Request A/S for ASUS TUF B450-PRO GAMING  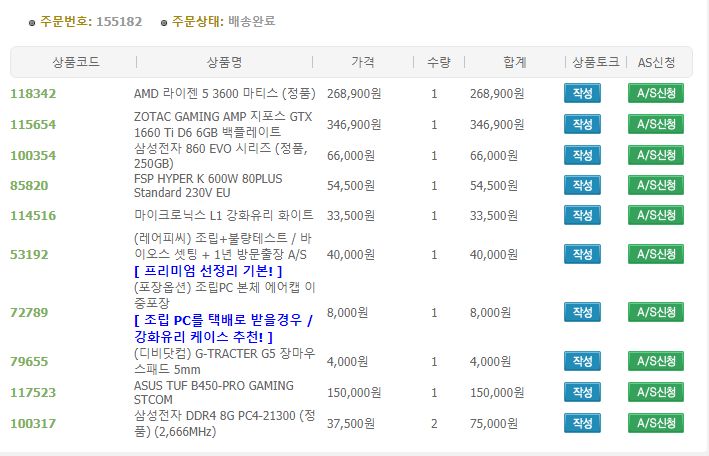pos(656,392)
